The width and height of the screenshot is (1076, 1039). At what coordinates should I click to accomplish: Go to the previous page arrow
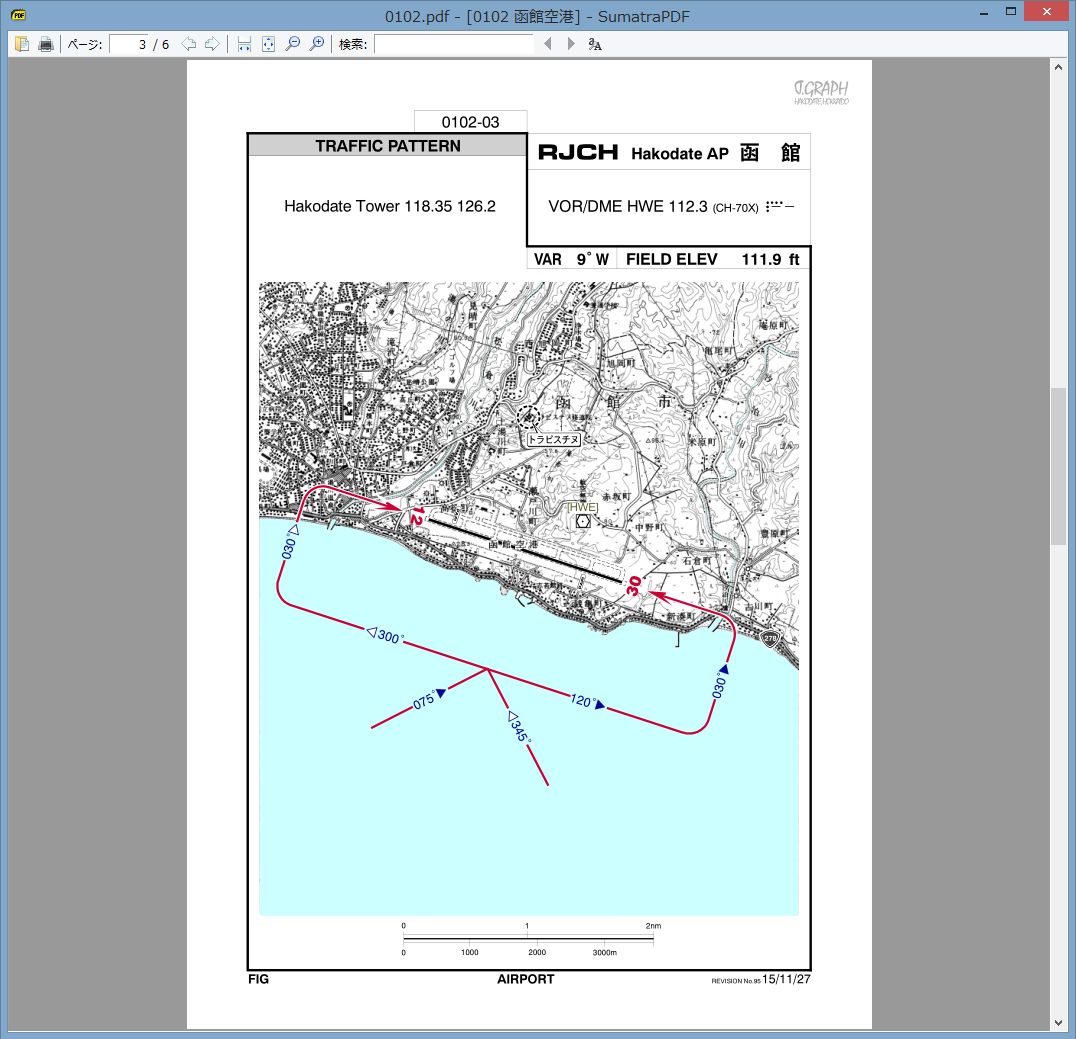(189, 44)
